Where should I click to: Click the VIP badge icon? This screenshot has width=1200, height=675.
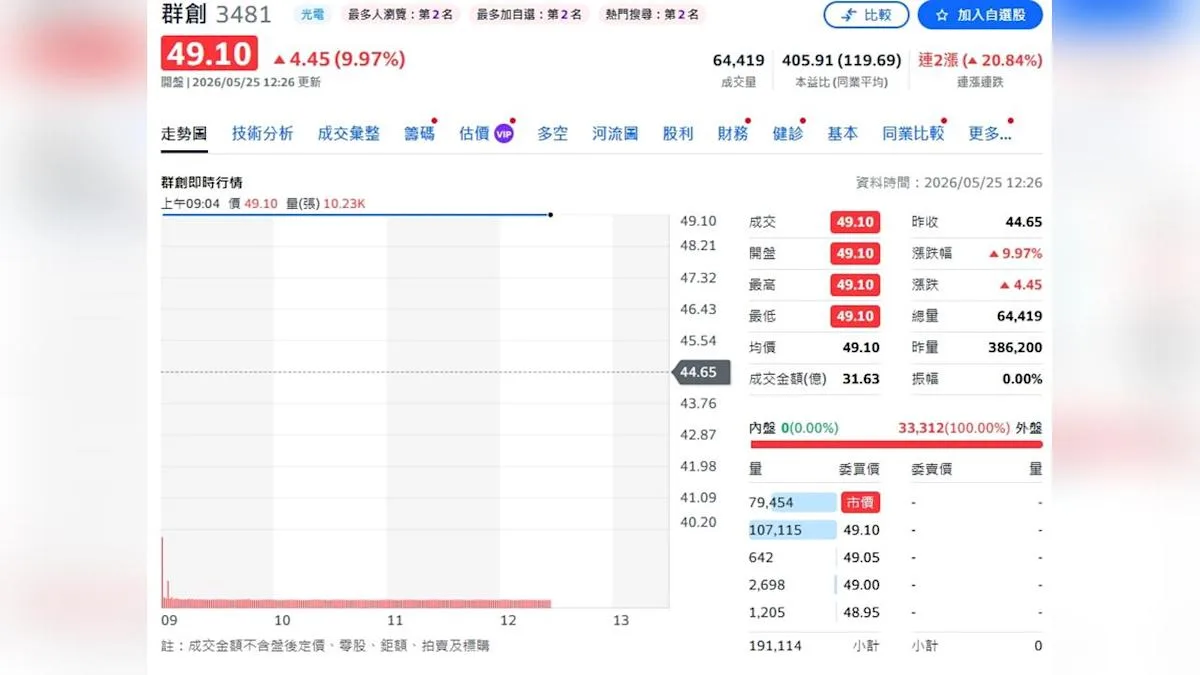click(504, 134)
